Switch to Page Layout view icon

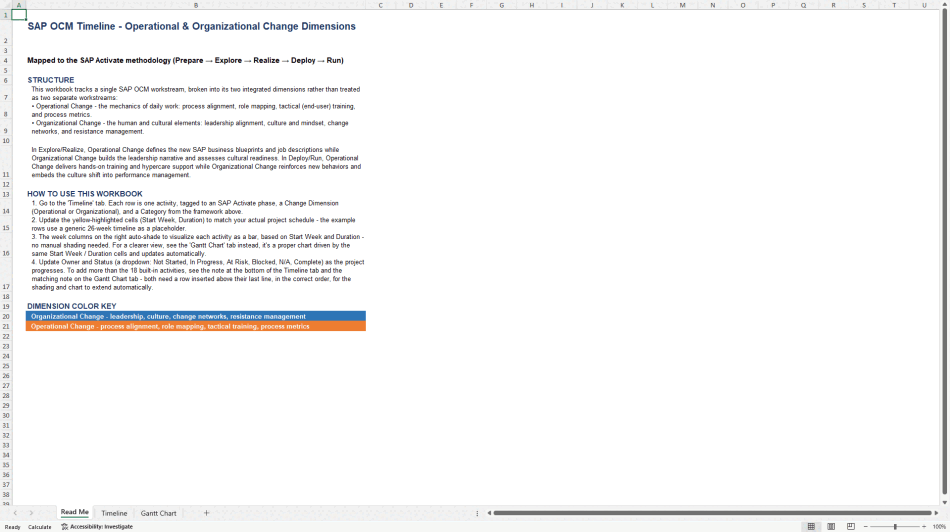point(831,527)
